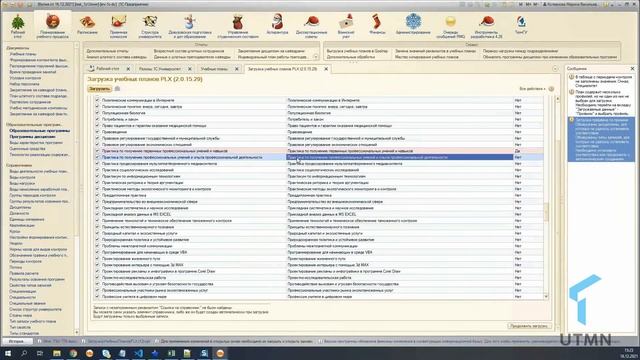Open Образовательные программы in left navigation

tap(40, 131)
